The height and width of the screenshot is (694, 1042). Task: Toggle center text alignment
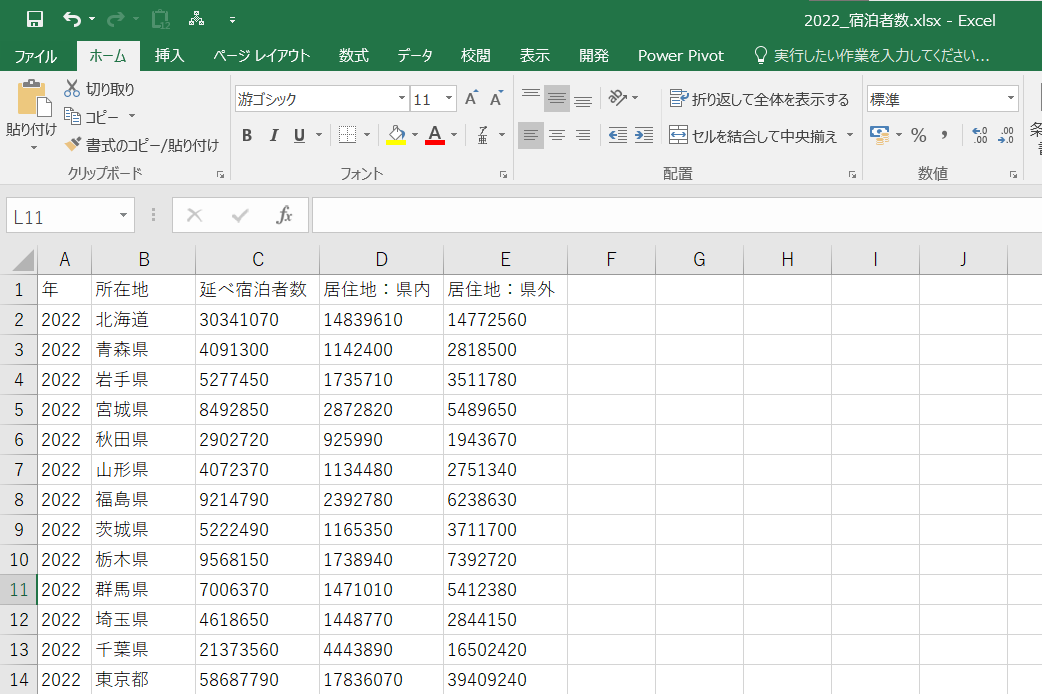point(556,135)
